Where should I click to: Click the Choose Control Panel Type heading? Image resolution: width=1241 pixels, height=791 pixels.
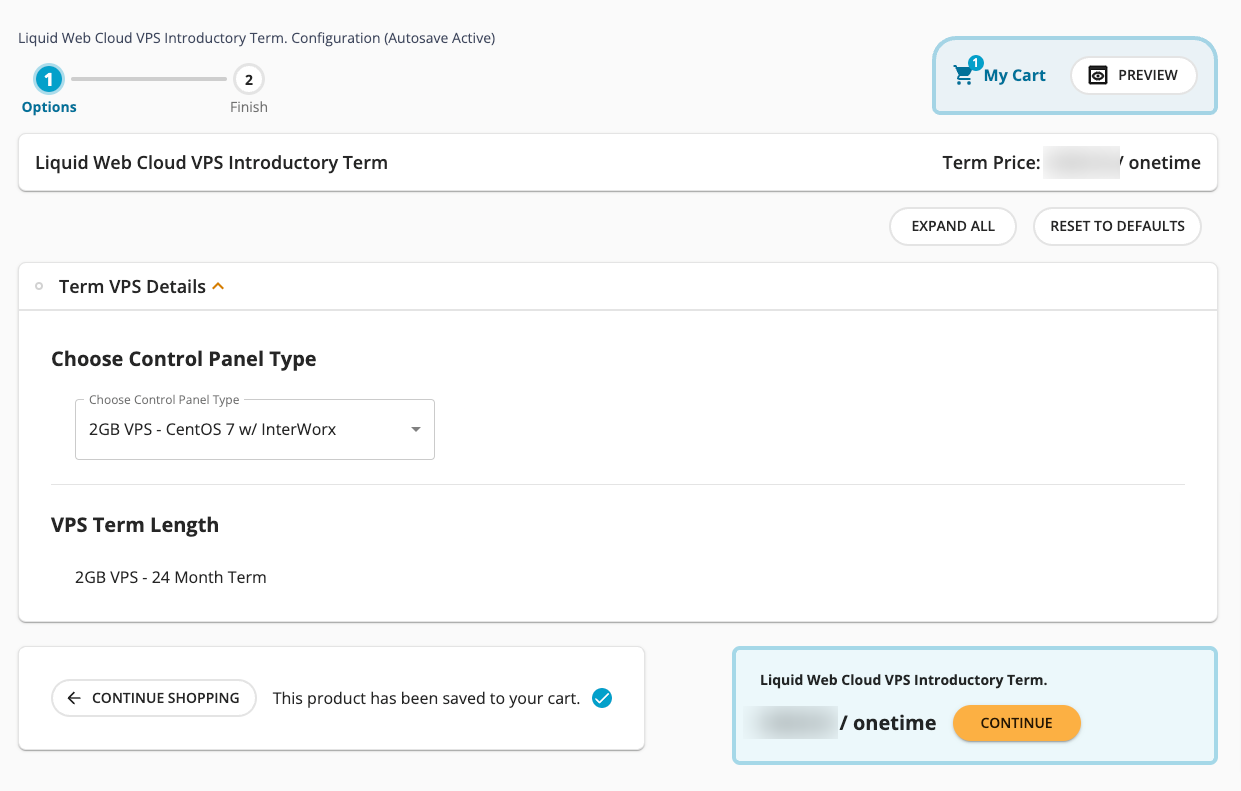pos(184,359)
